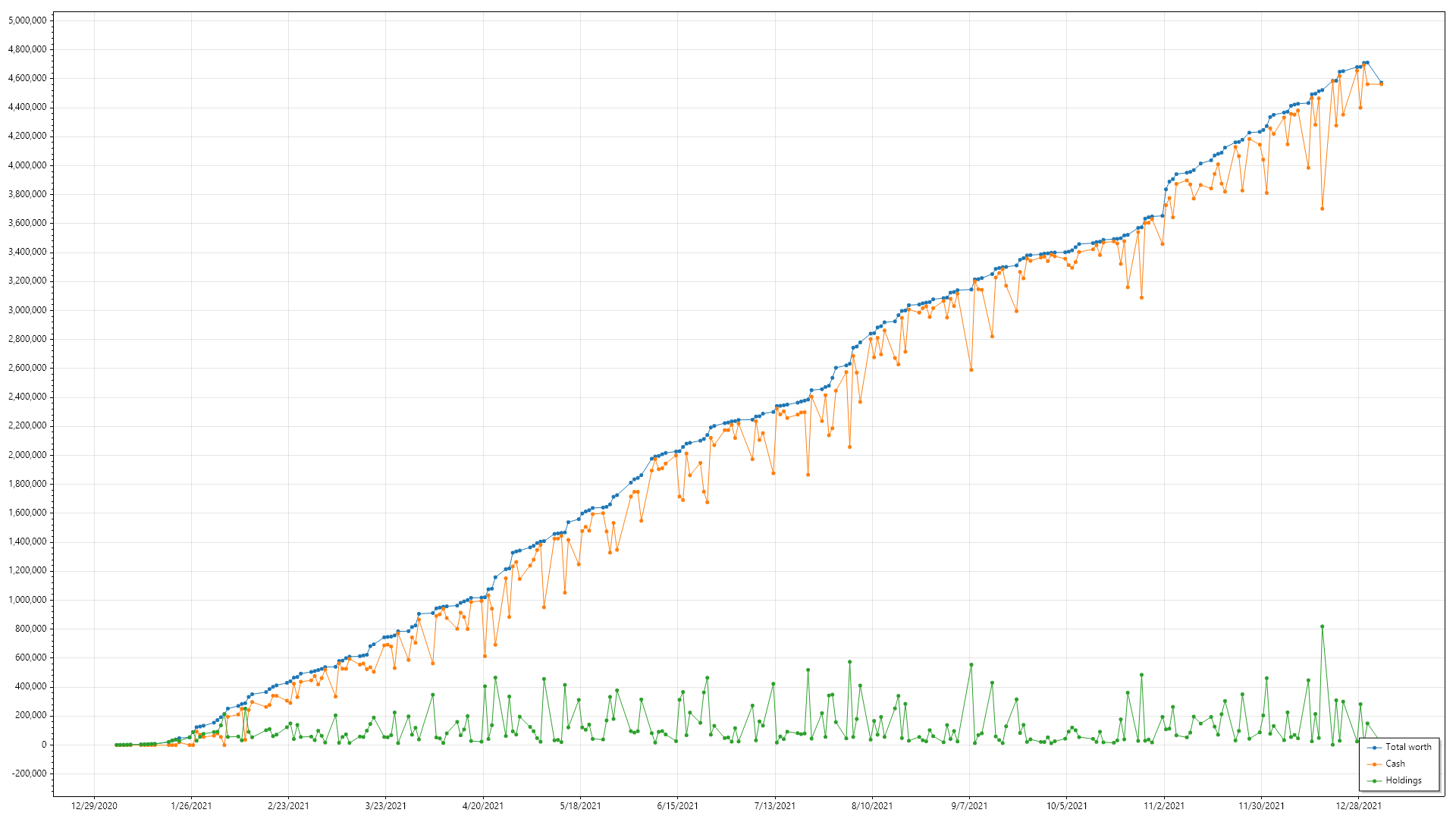Click the 10/5/2021 x-axis date label

(1066, 805)
